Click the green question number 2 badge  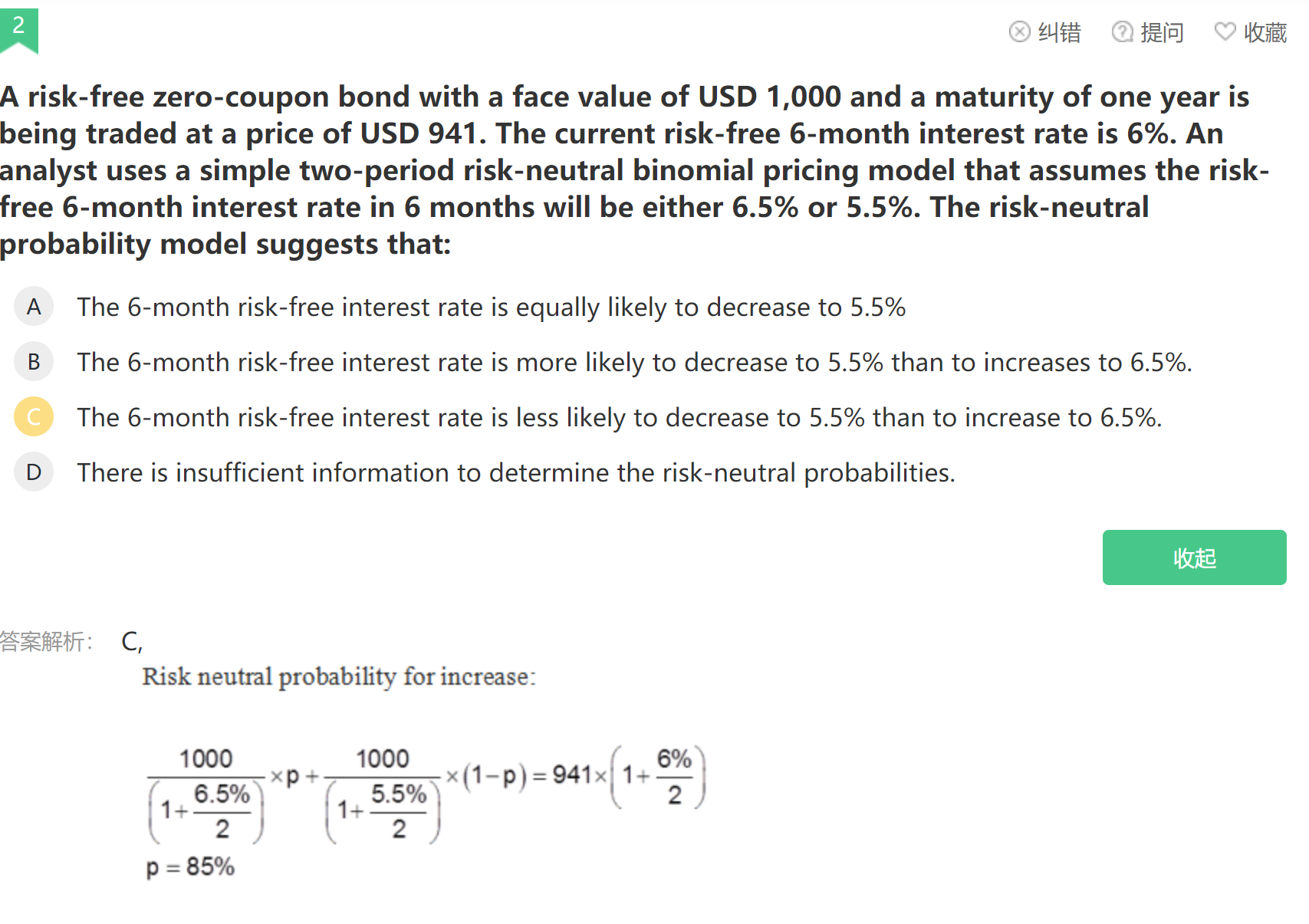[18, 31]
